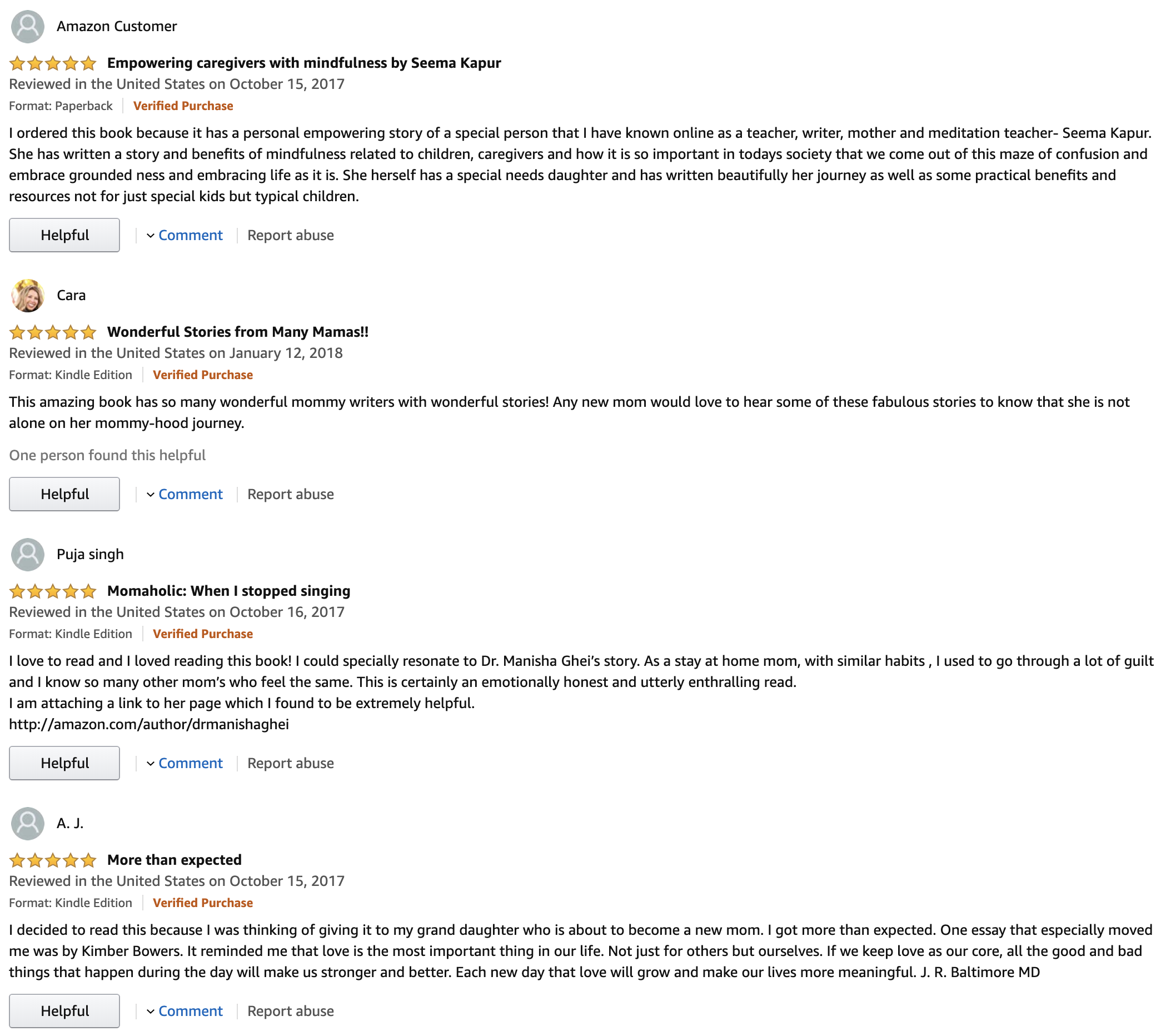1166x1036 pixels.
Task: Mark Puja singh's review as Helpful
Action: (64, 763)
